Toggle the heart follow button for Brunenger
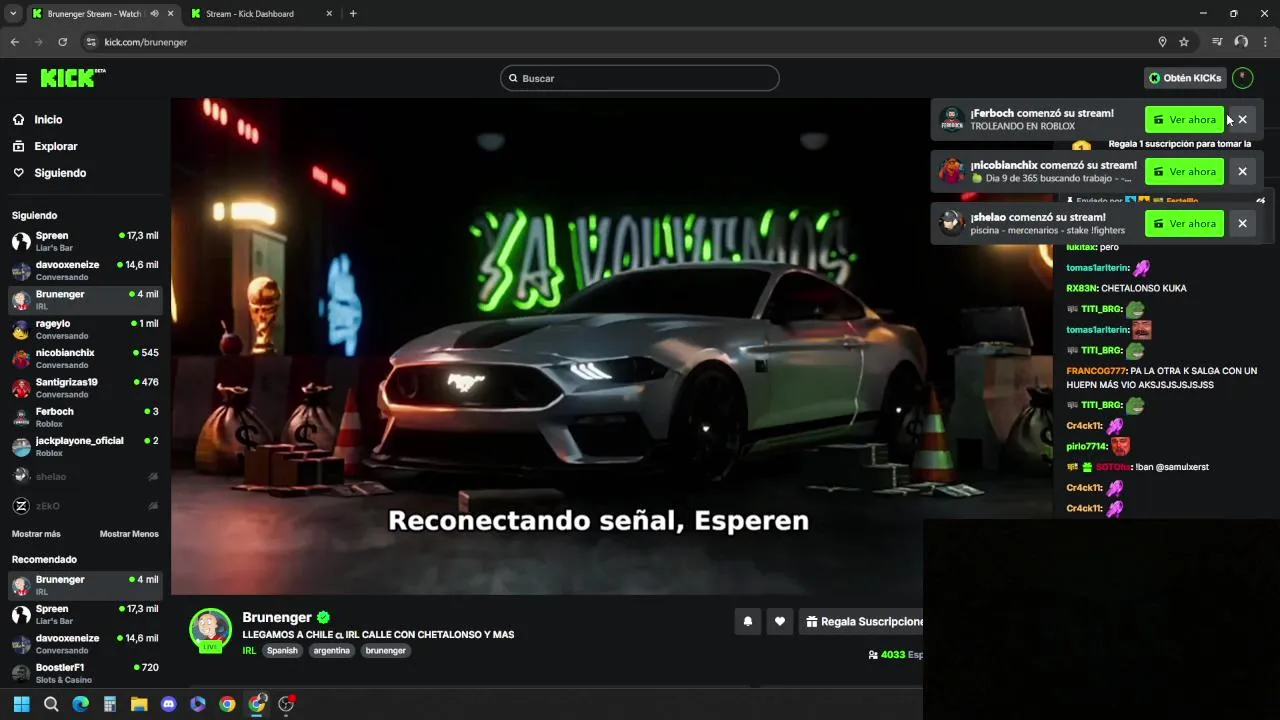 click(x=780, y=621)
